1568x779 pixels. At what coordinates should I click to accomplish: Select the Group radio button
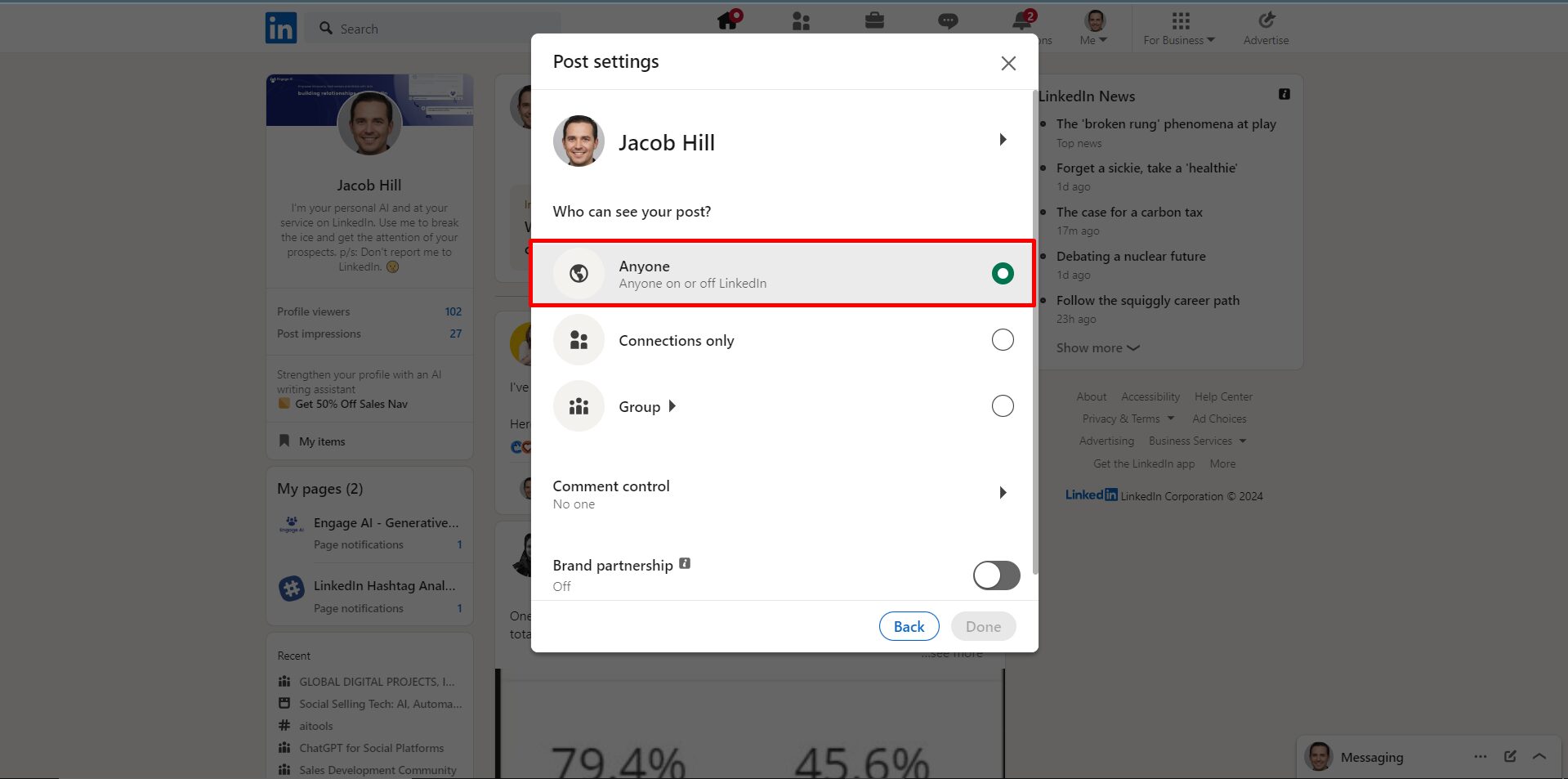(1003, 406)
